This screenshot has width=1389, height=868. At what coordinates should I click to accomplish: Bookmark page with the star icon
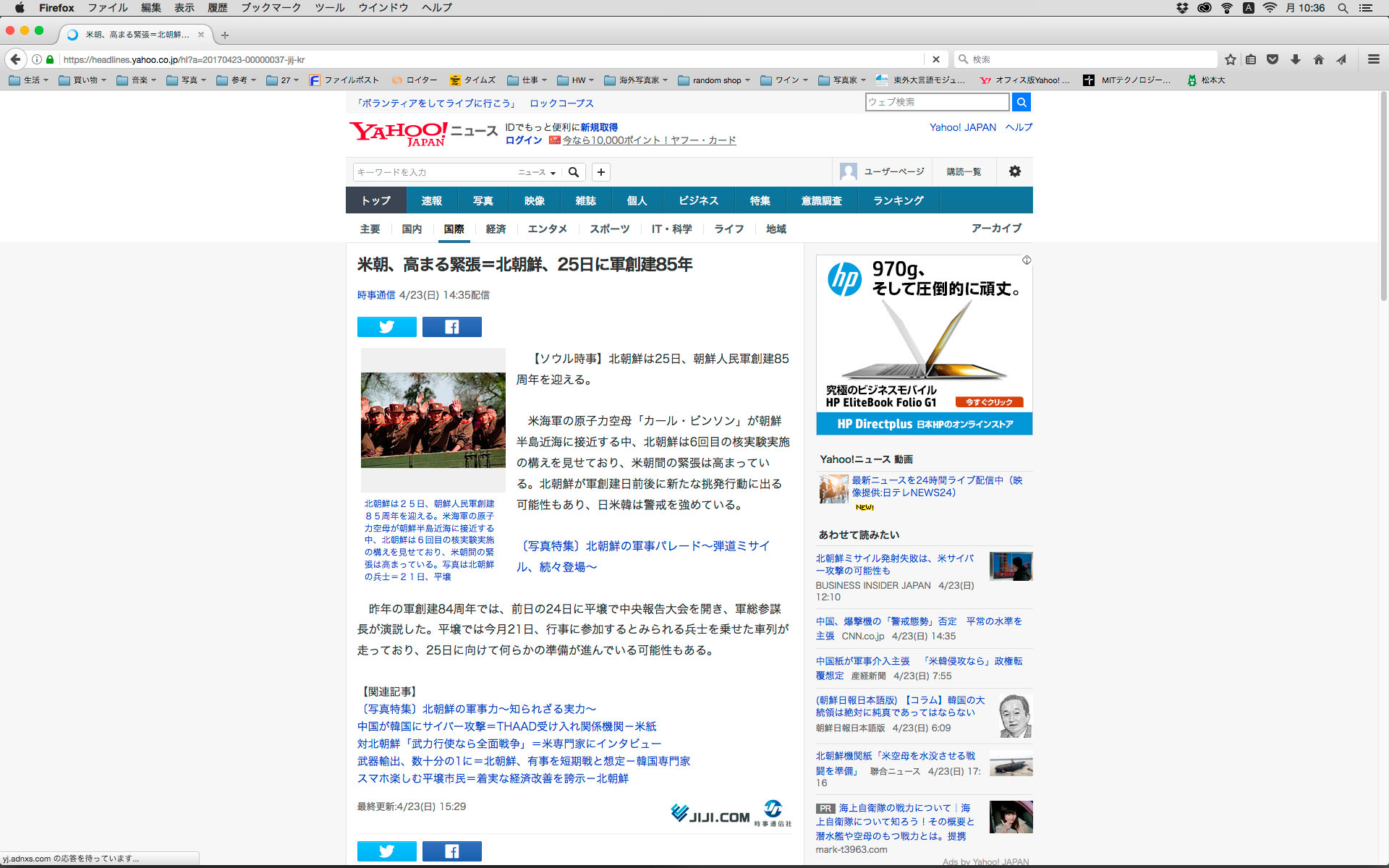pos(1230,59)
